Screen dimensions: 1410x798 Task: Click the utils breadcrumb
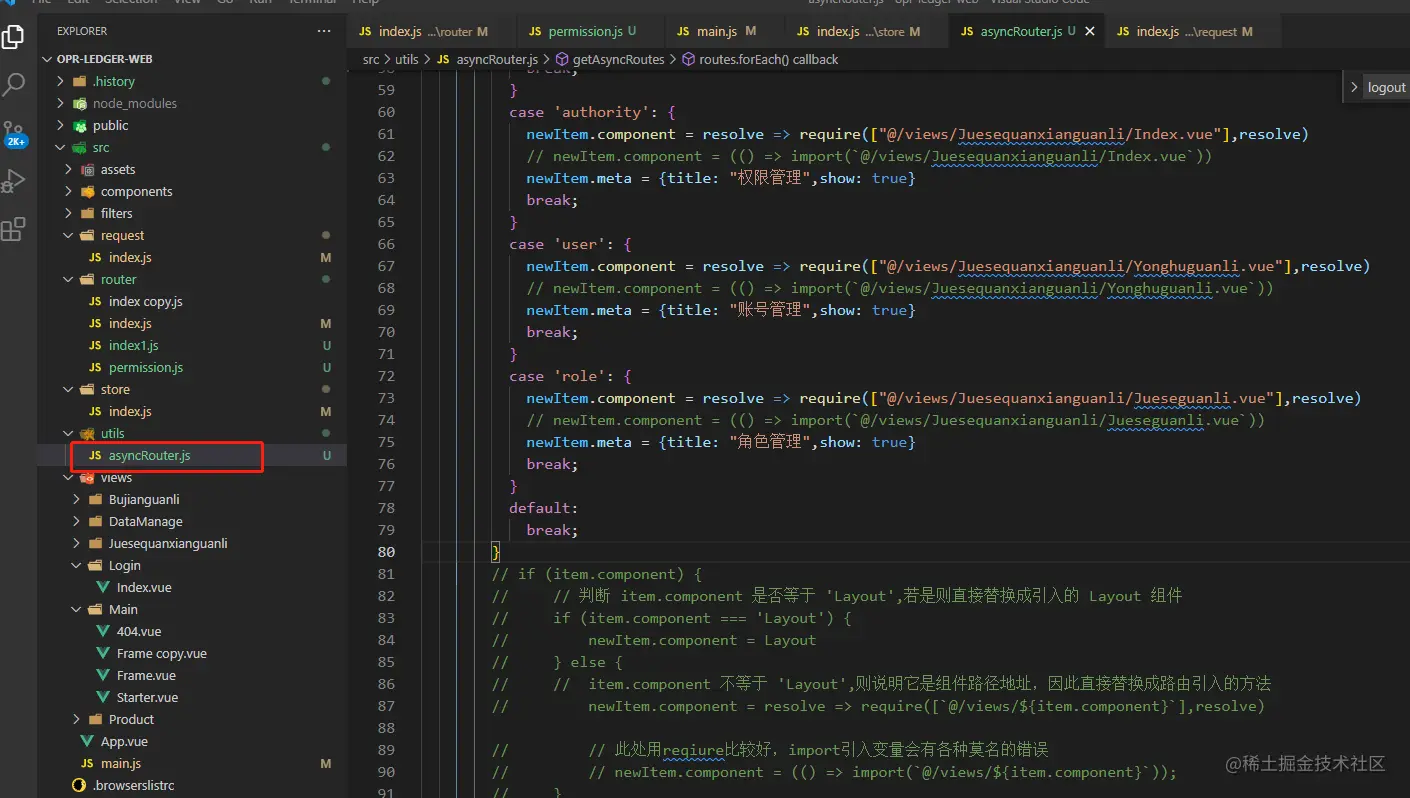tap(406, 59)
